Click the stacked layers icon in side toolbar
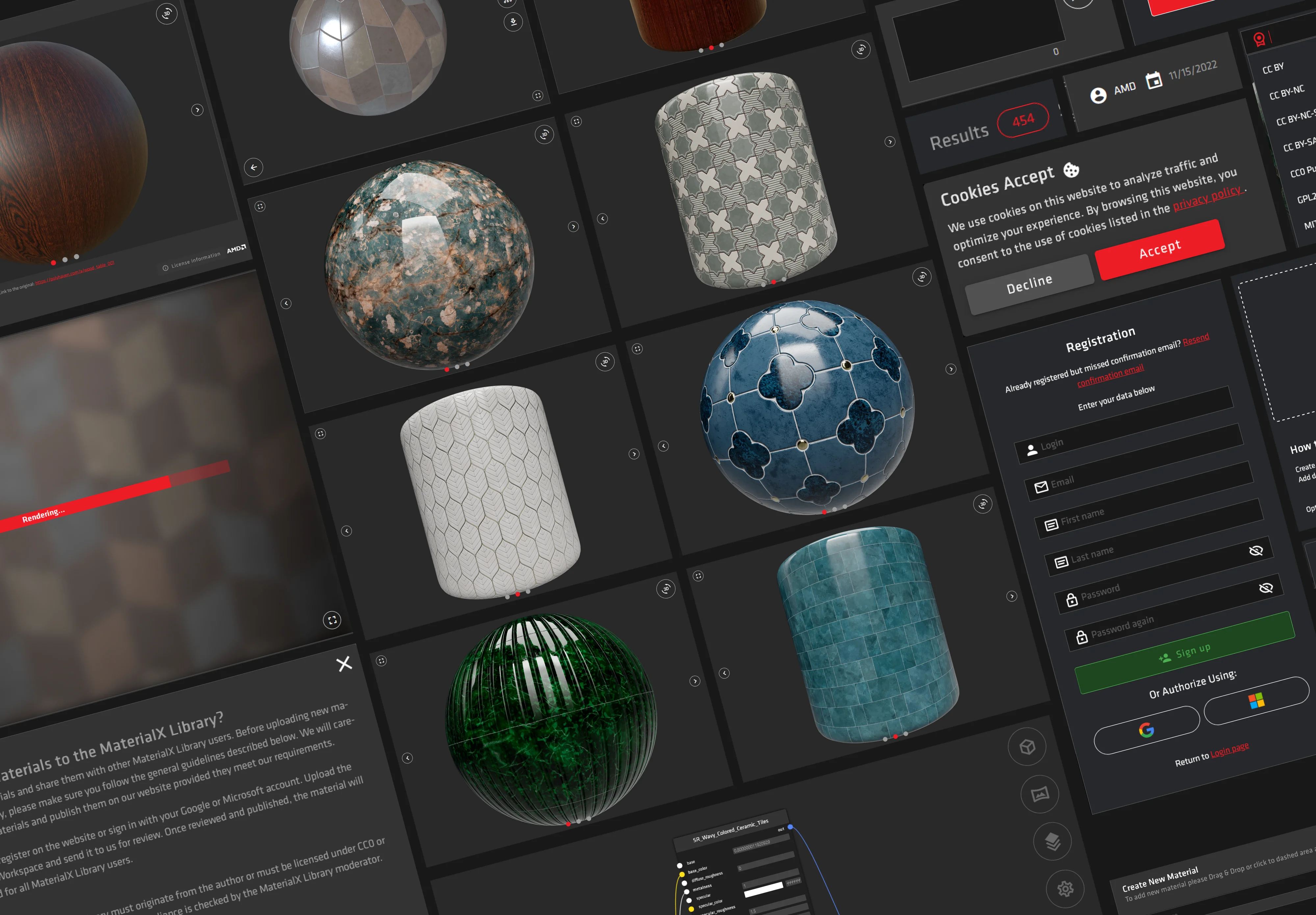This screenshot has width=1316, height=915. (x=1052, y=841)
